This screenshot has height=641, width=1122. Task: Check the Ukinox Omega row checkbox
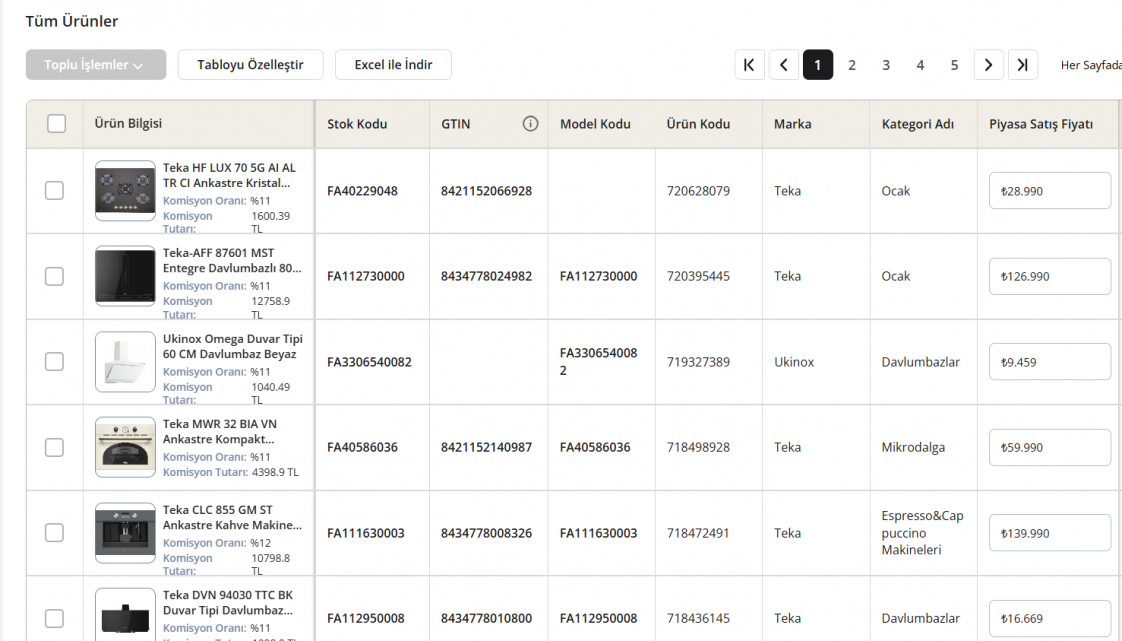pyautogui.click(x=55, y=361)
